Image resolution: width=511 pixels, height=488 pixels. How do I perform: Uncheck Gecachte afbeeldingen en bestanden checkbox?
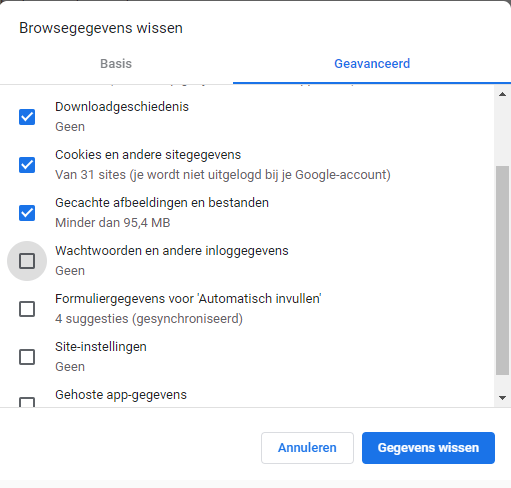(x=27, y=213)
